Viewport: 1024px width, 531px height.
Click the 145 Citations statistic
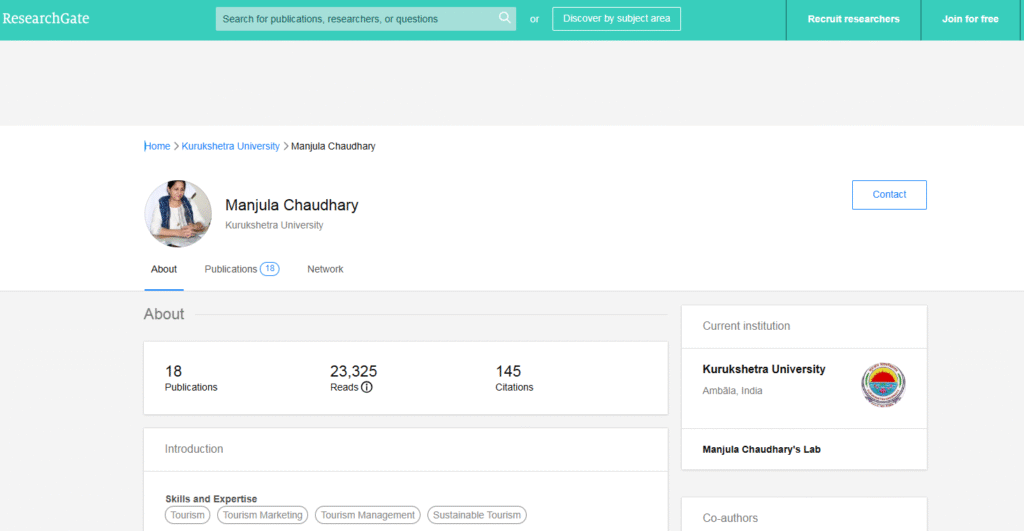[x=514, y=378]
